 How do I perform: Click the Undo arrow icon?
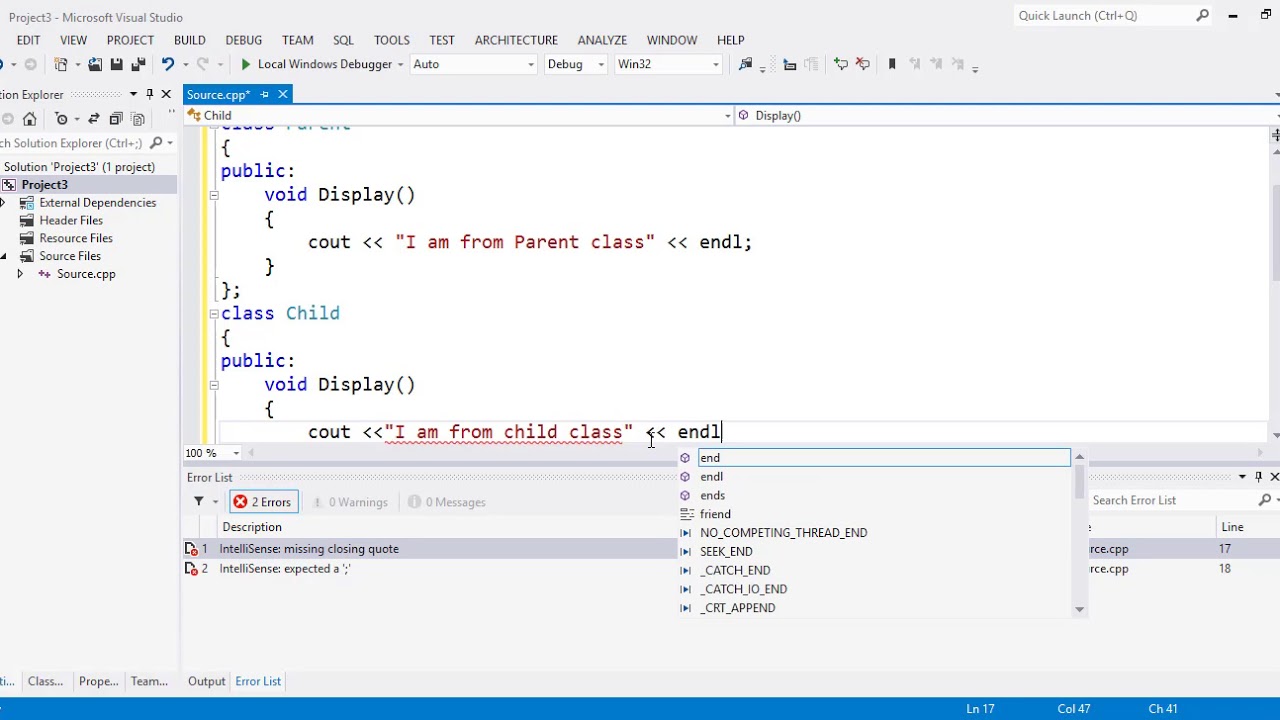tap(168, 64)
